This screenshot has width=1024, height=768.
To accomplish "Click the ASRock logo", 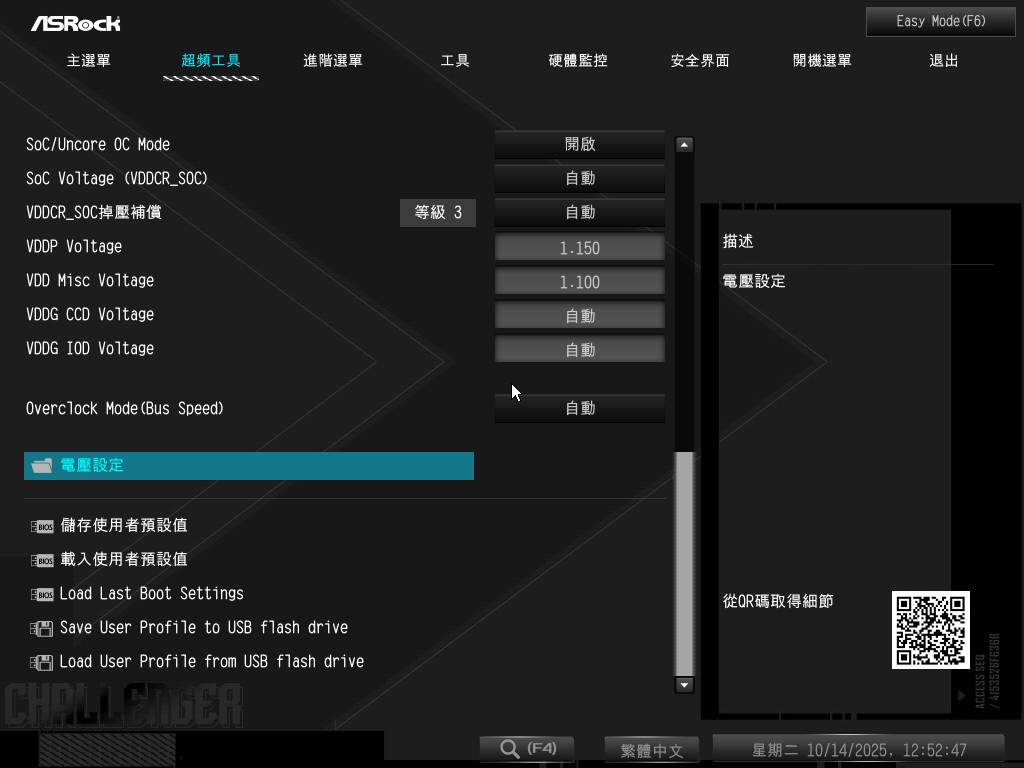I will 75,22.
